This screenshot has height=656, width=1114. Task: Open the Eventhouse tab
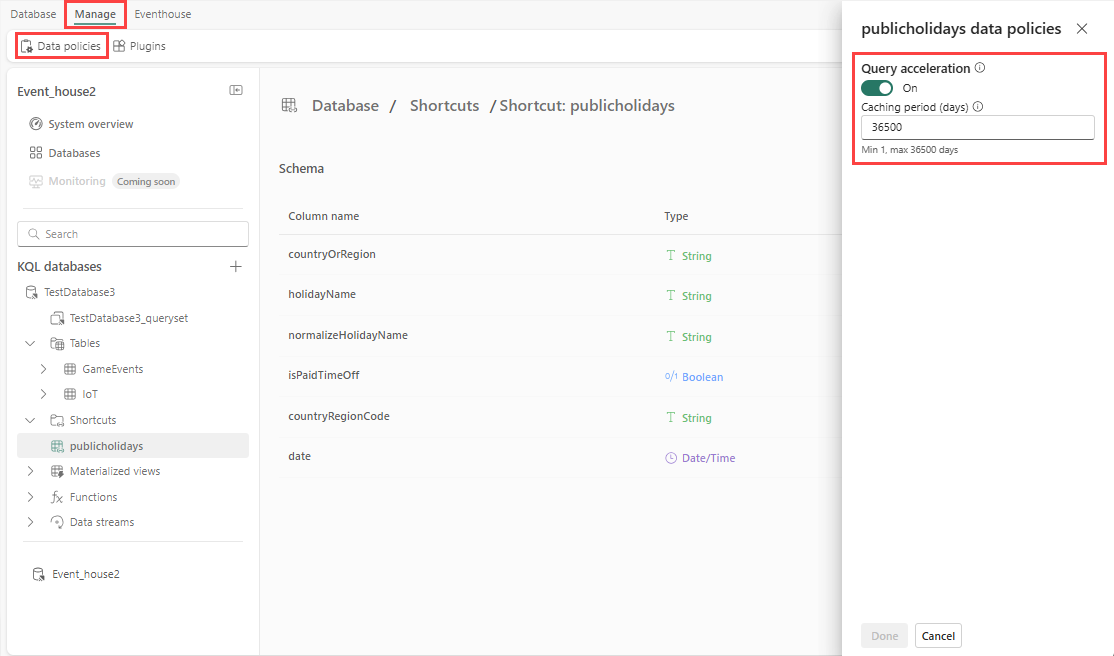(x=162, y=13)
